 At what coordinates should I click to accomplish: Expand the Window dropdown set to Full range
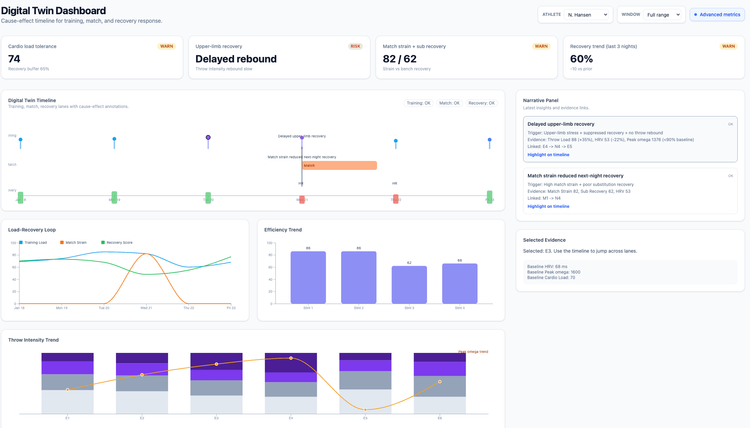point(664,15)
